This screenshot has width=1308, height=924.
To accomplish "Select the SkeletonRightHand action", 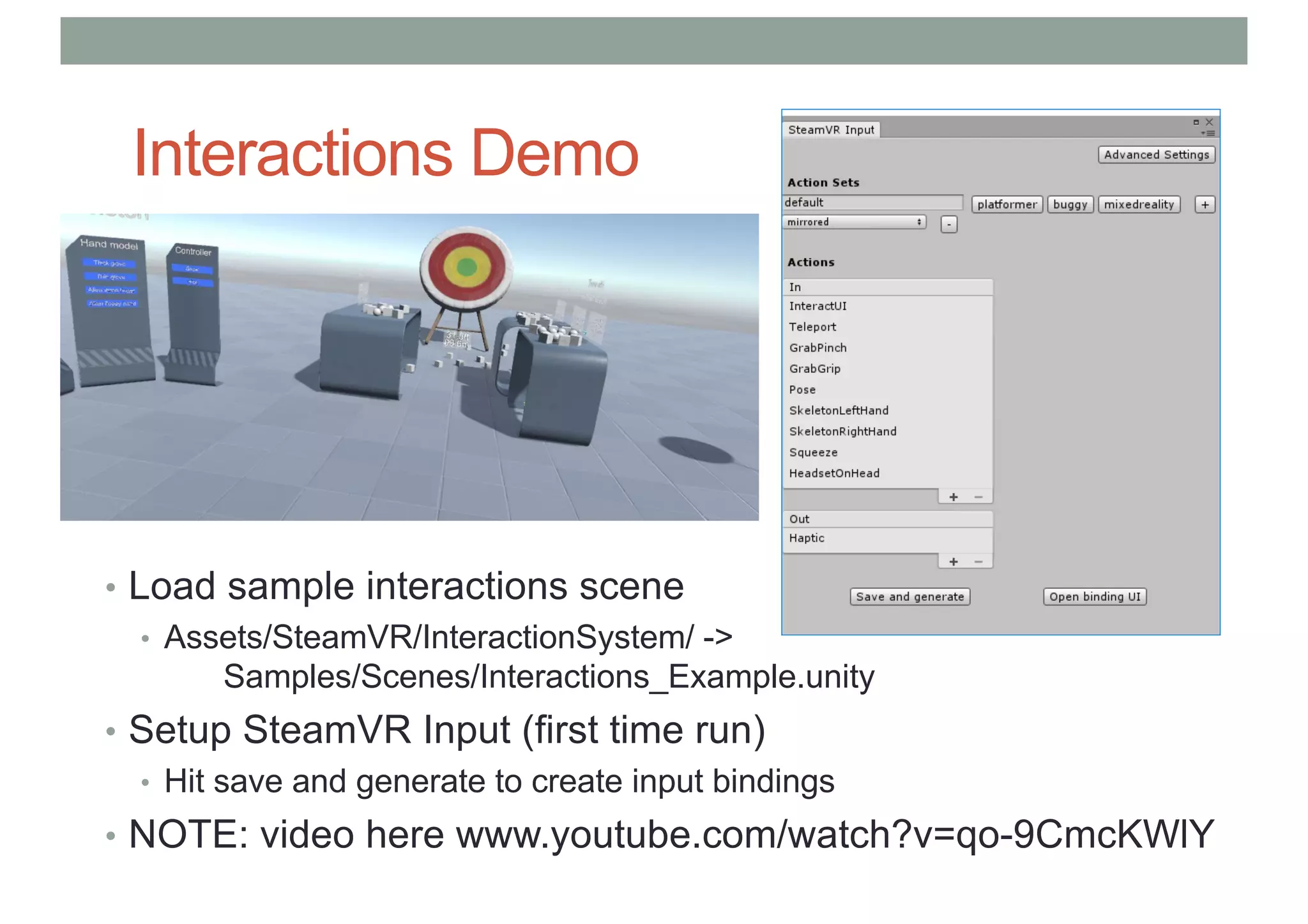I will pos(888,432).
